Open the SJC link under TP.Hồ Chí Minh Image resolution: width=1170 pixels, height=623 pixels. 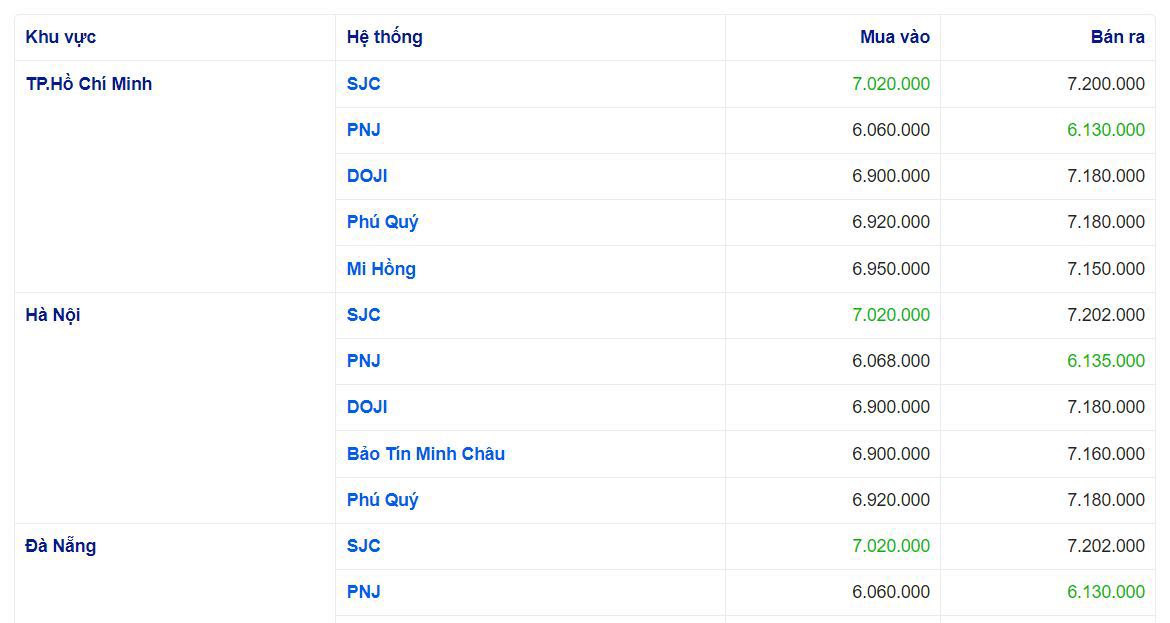coord(363,84)
